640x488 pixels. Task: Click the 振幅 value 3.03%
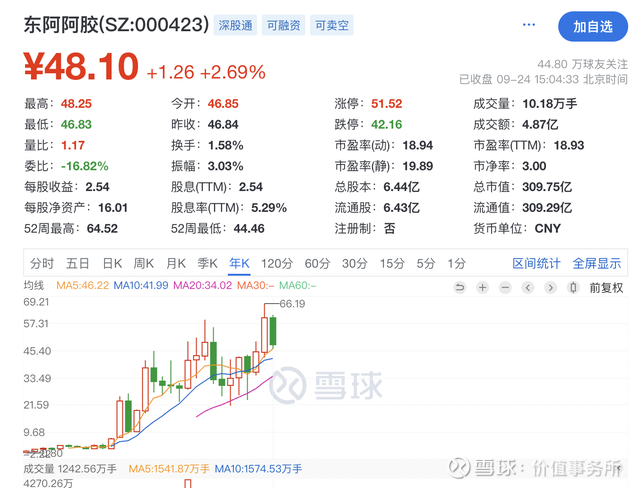coord(225,166)
